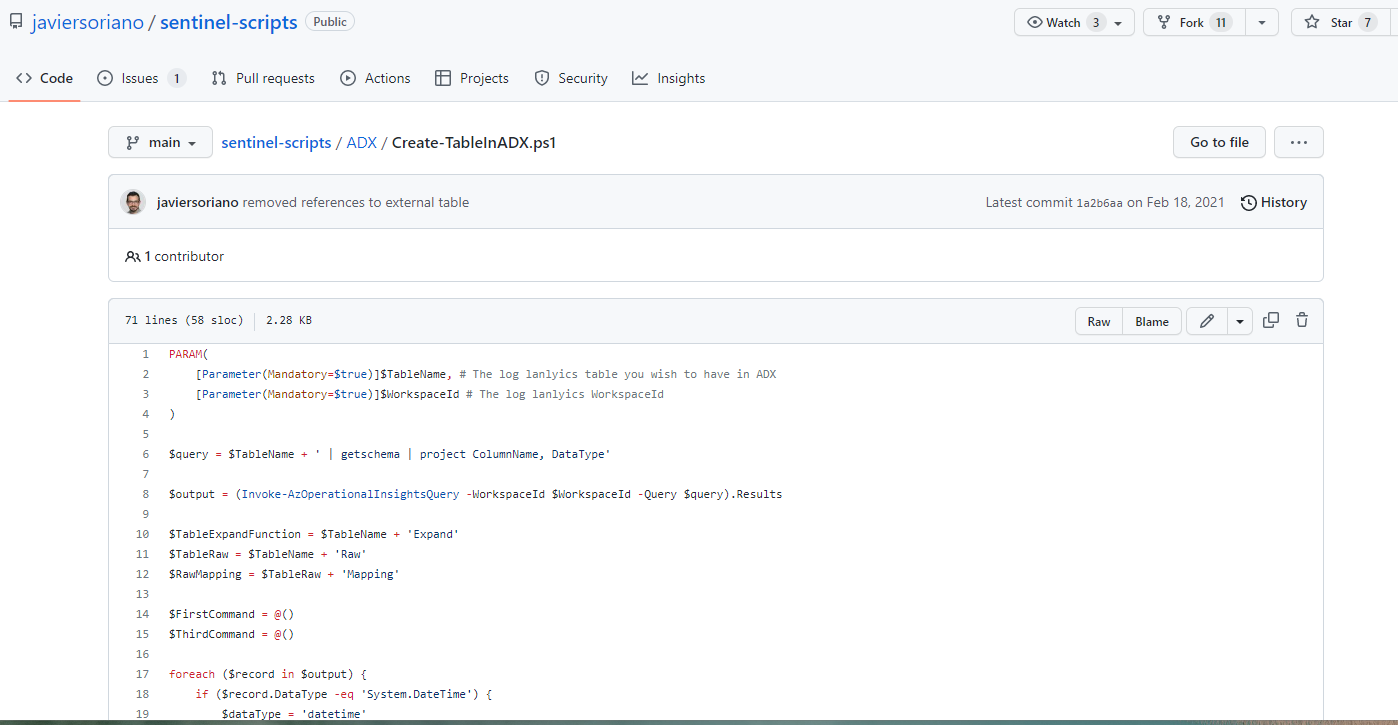Open the commit message removed references to external table

pyautogui.click(x=356, y=202)
